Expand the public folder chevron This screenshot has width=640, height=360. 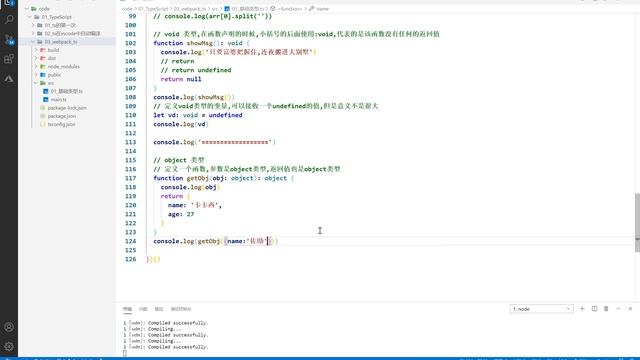(36, 75)
